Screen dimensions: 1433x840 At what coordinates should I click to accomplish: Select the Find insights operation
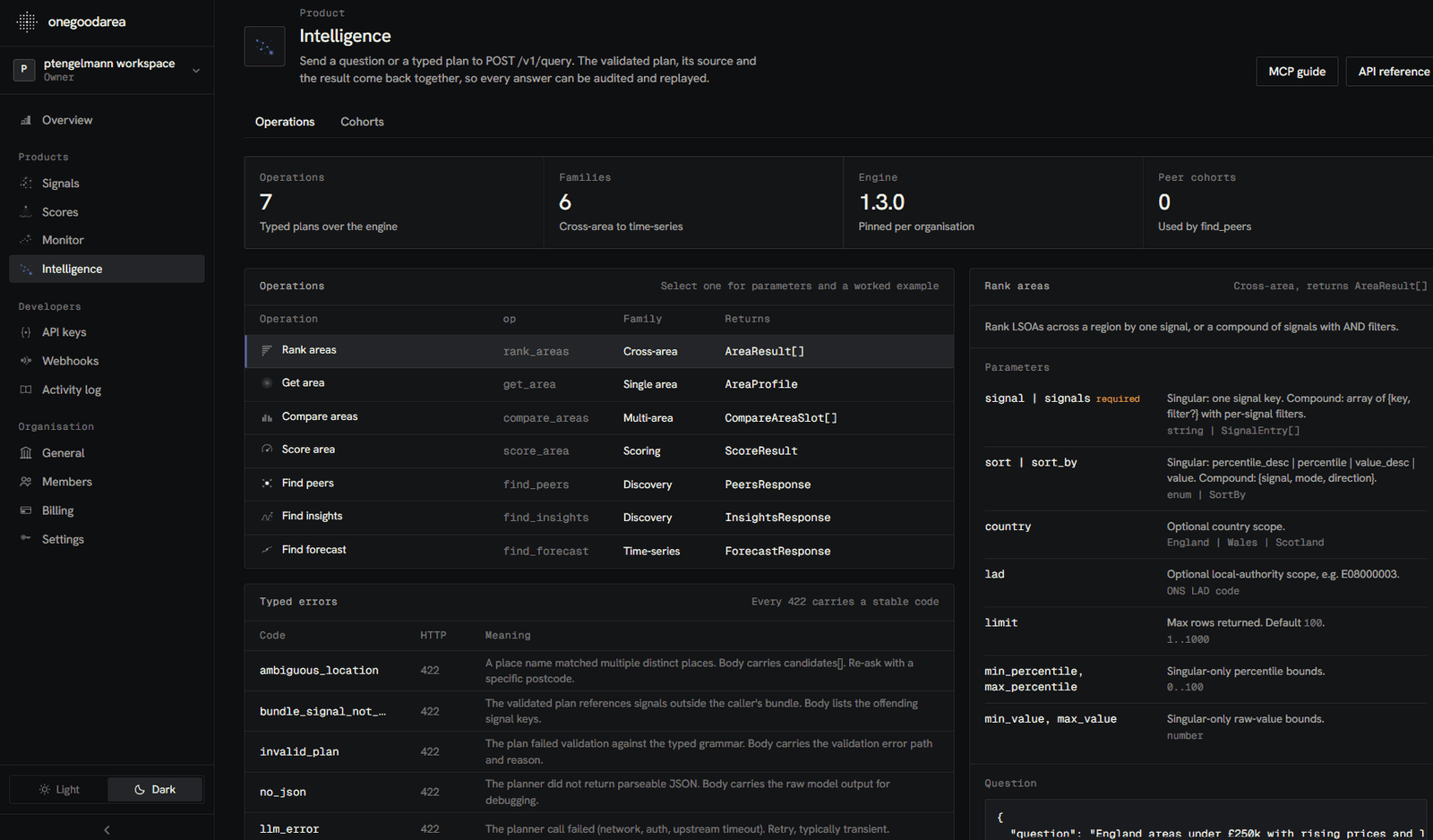pos(599,518)
